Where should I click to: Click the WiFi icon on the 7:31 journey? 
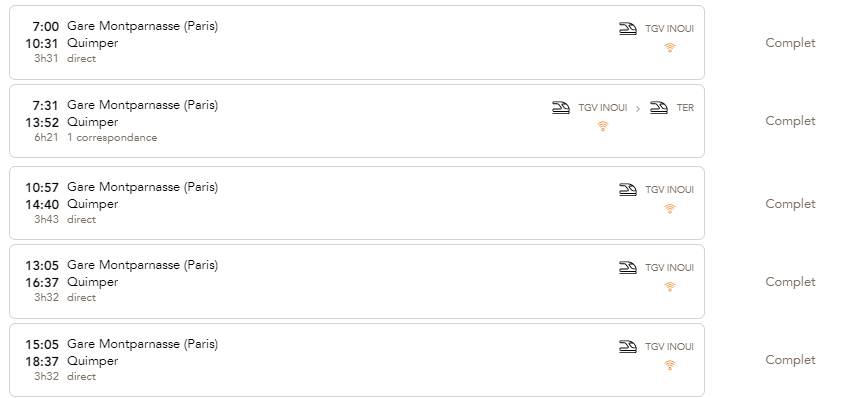click(x=602, y=127)
